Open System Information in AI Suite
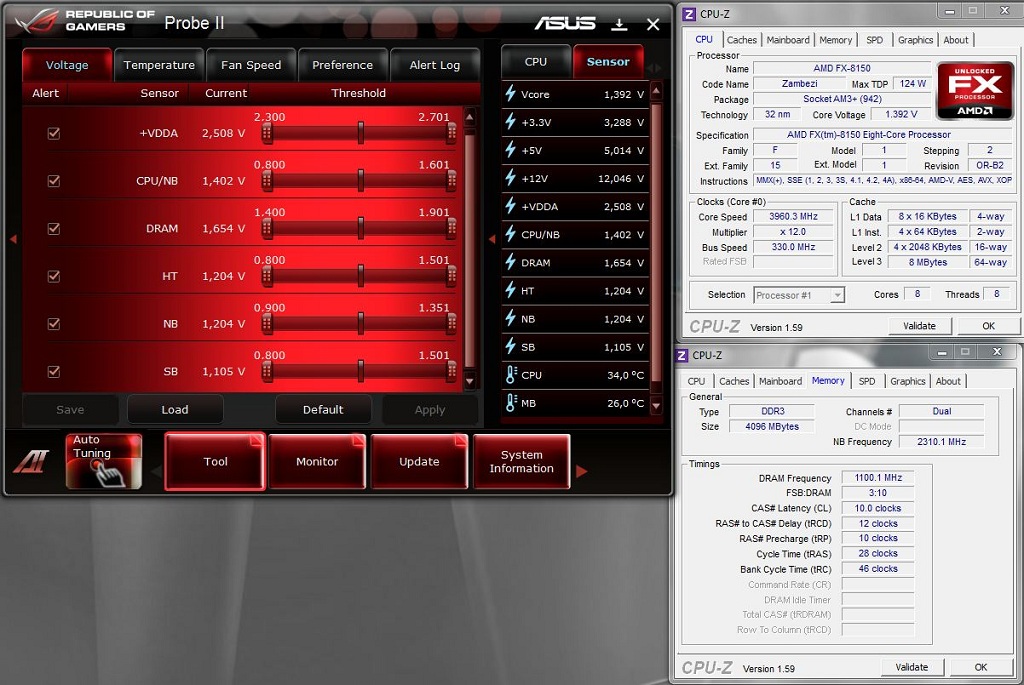The width and height of the screenshot is (1024, 685). [x=522, y=461]
